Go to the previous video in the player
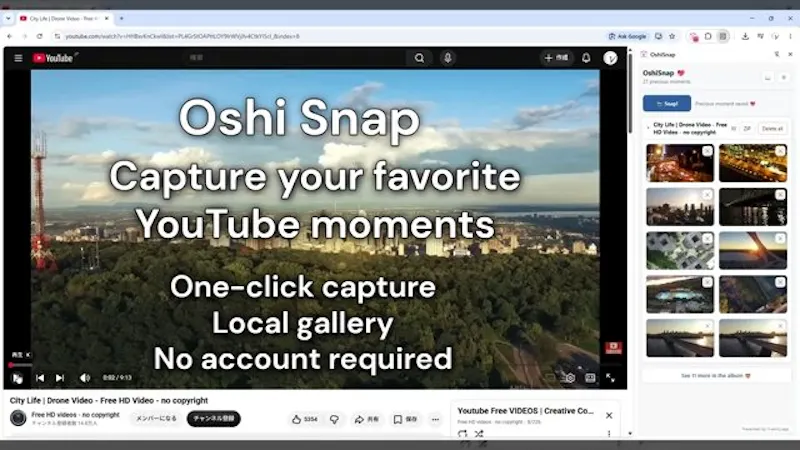The height and width of the screenshot is (450, 800). [x=40, y=378]
